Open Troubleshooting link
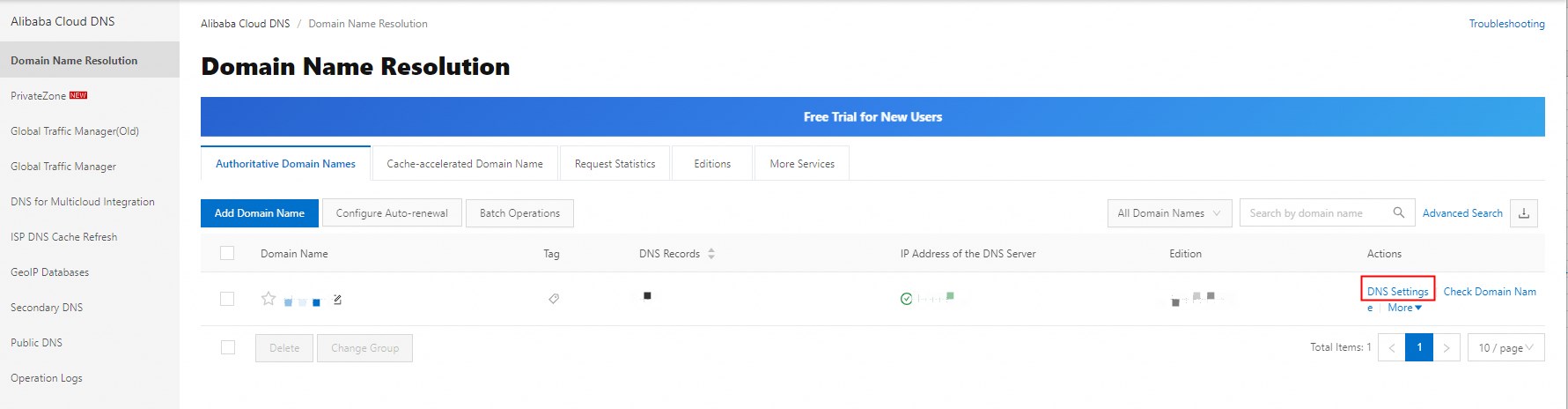Image resolution: width=1568 pixels, height=409 pixels. tap(1506, 24)
